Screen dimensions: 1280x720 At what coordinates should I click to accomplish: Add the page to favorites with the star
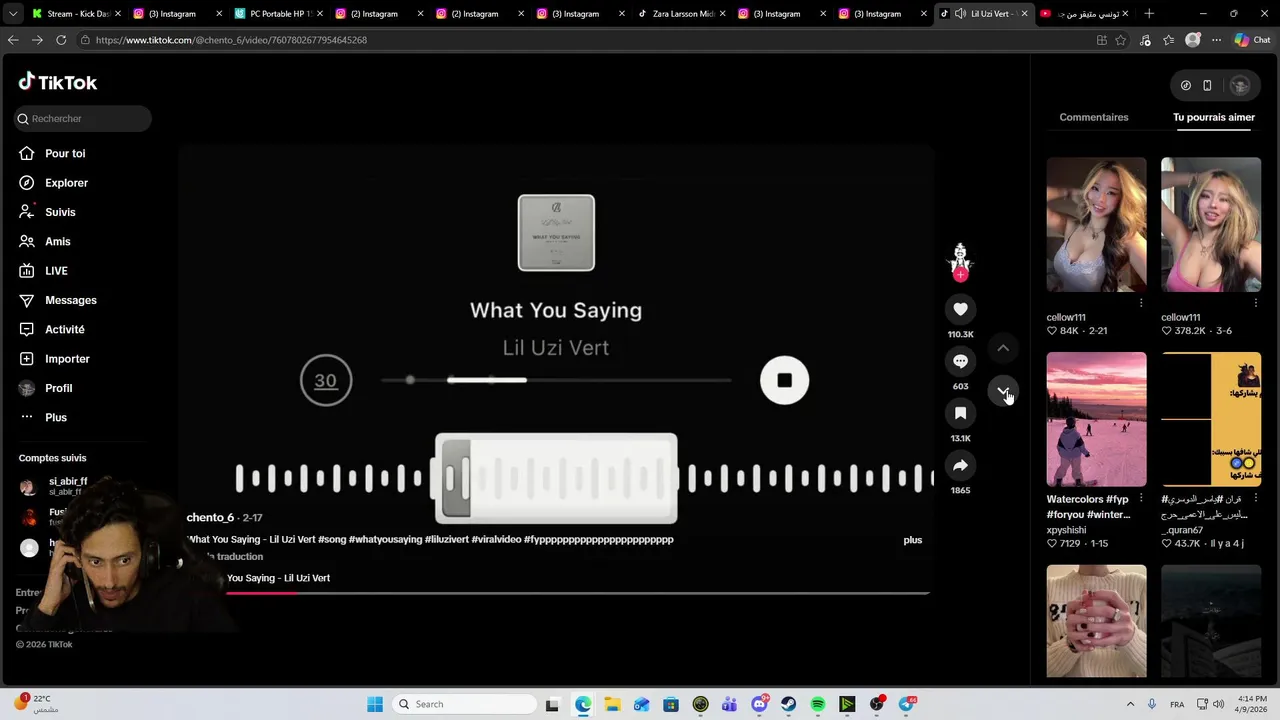pos(1120,40)
